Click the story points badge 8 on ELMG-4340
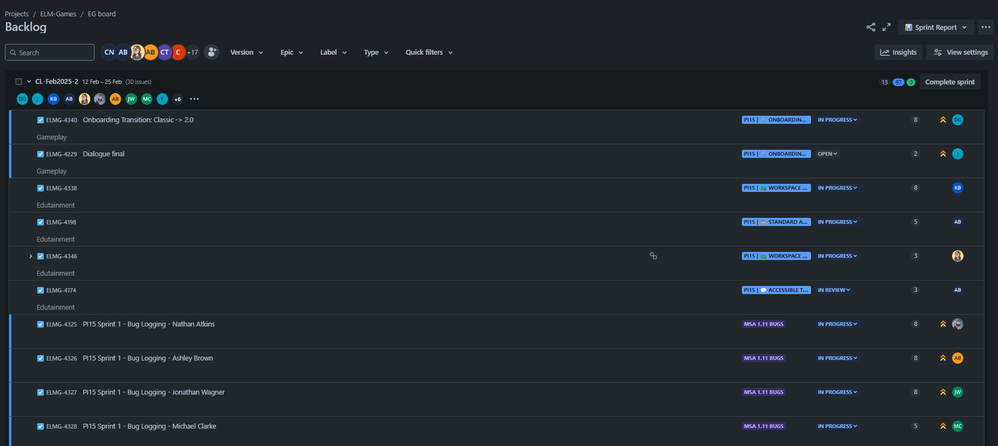 click(915, 120)
